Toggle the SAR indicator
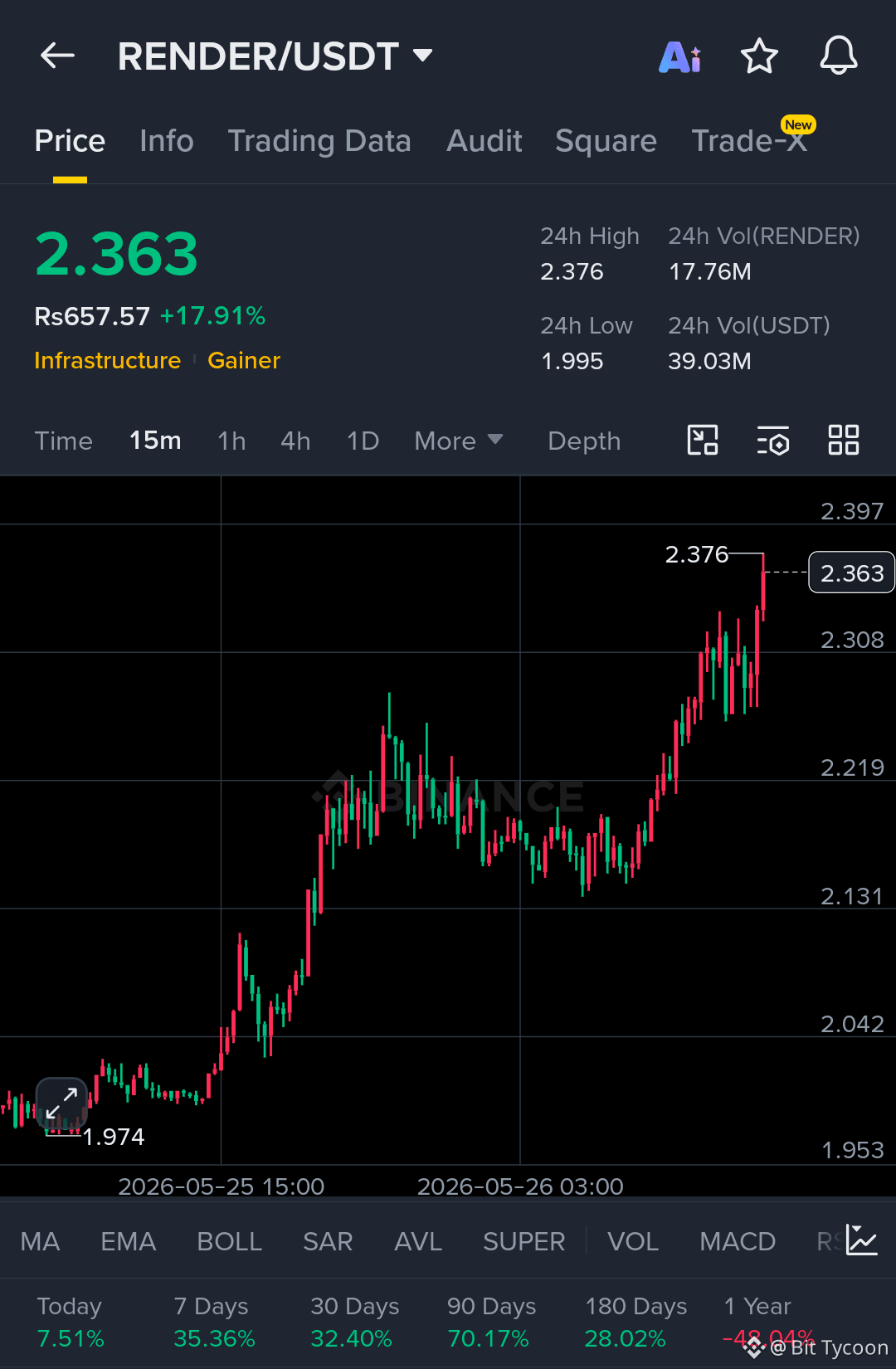The width and height of the screenshot is (896, 1369). click(328, 1241)
